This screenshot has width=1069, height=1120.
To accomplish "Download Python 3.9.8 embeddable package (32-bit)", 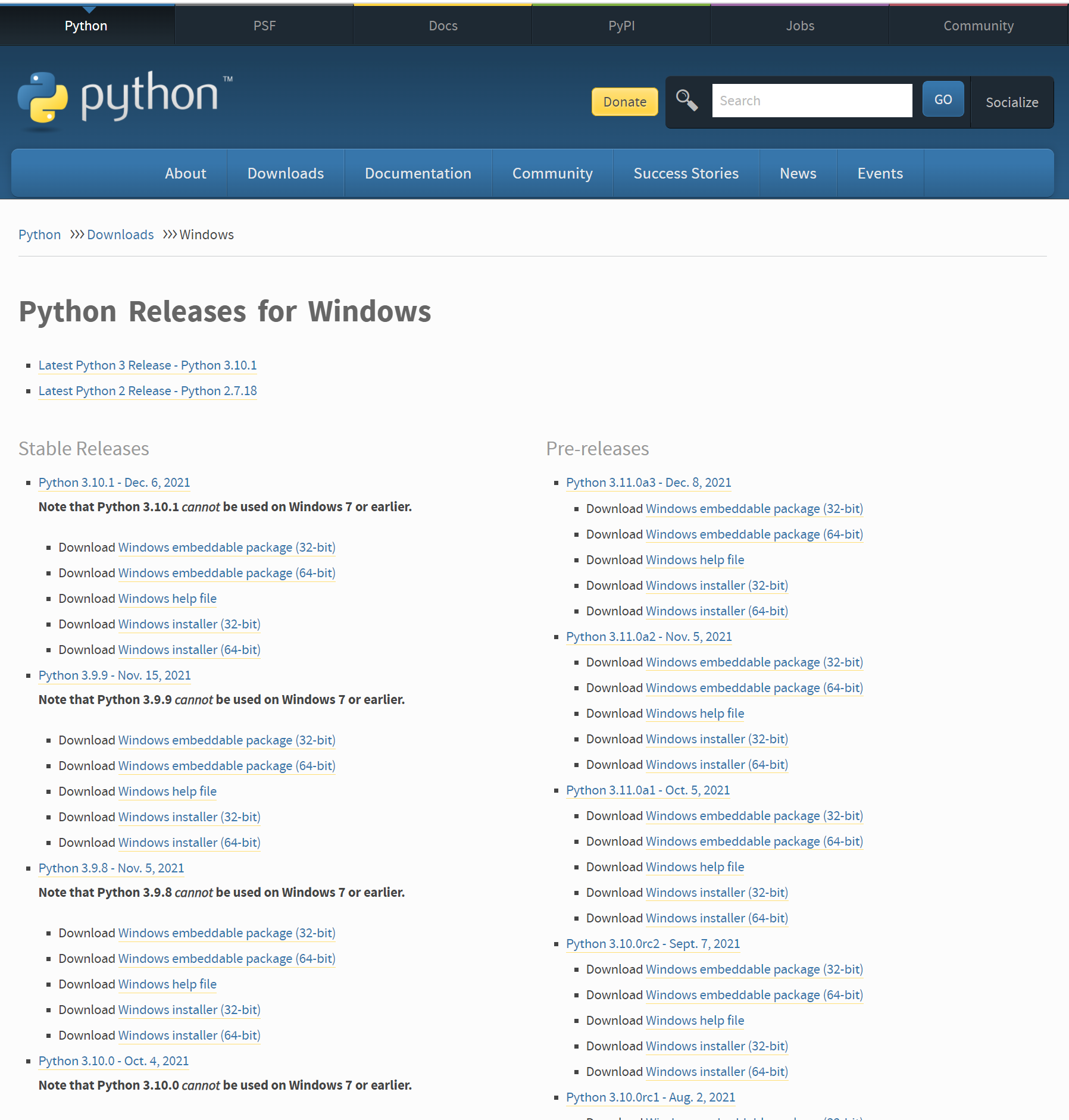I will click(x=227, y=933).
